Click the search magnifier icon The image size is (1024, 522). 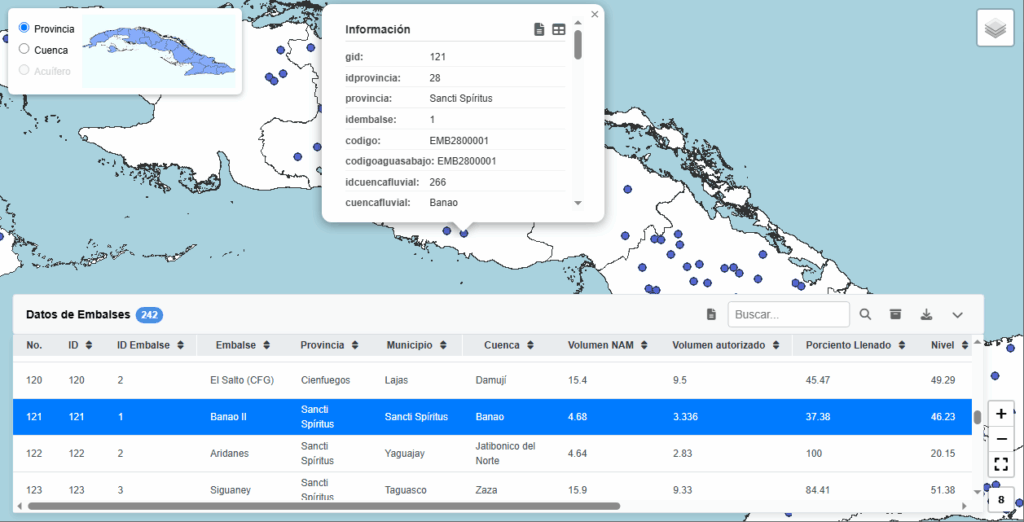[866, 315]
